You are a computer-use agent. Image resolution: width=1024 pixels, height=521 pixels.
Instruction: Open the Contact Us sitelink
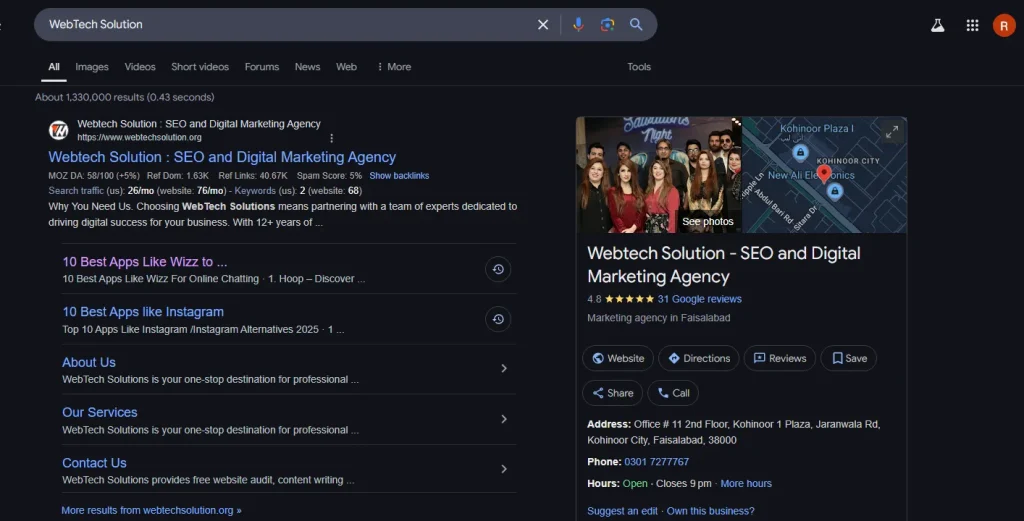click(94, 463)
